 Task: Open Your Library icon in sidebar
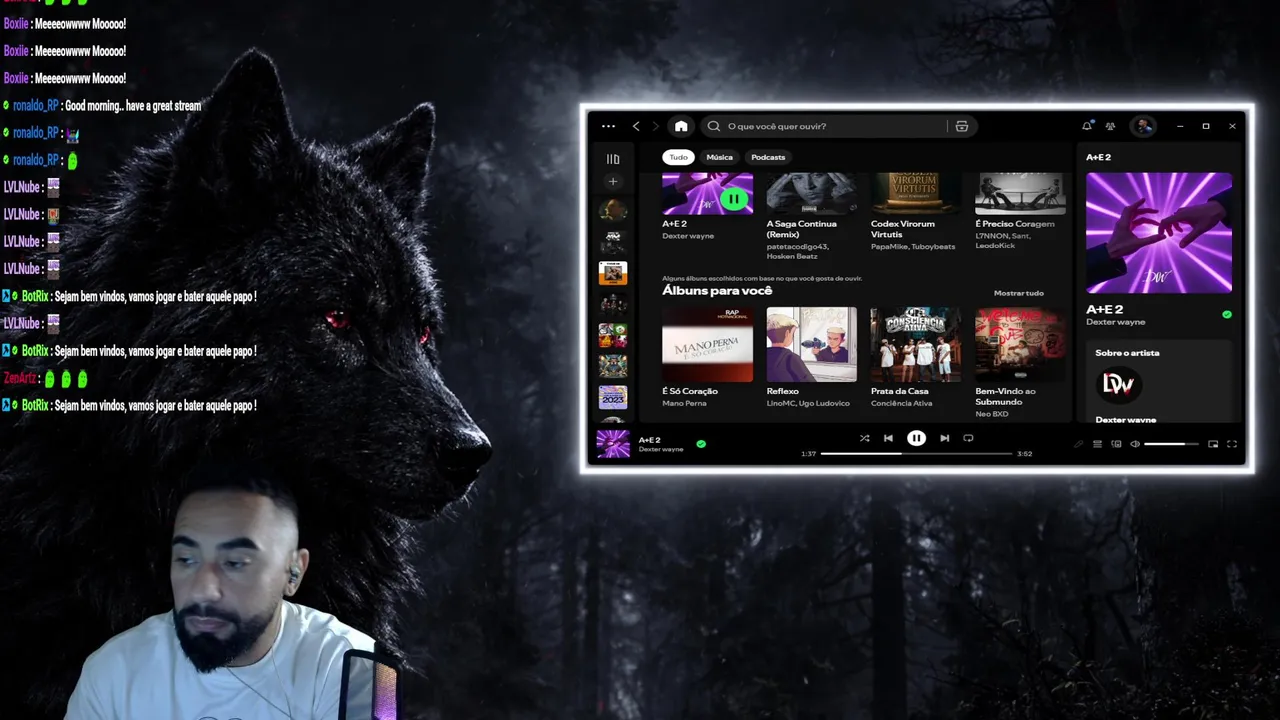(613, 159)
